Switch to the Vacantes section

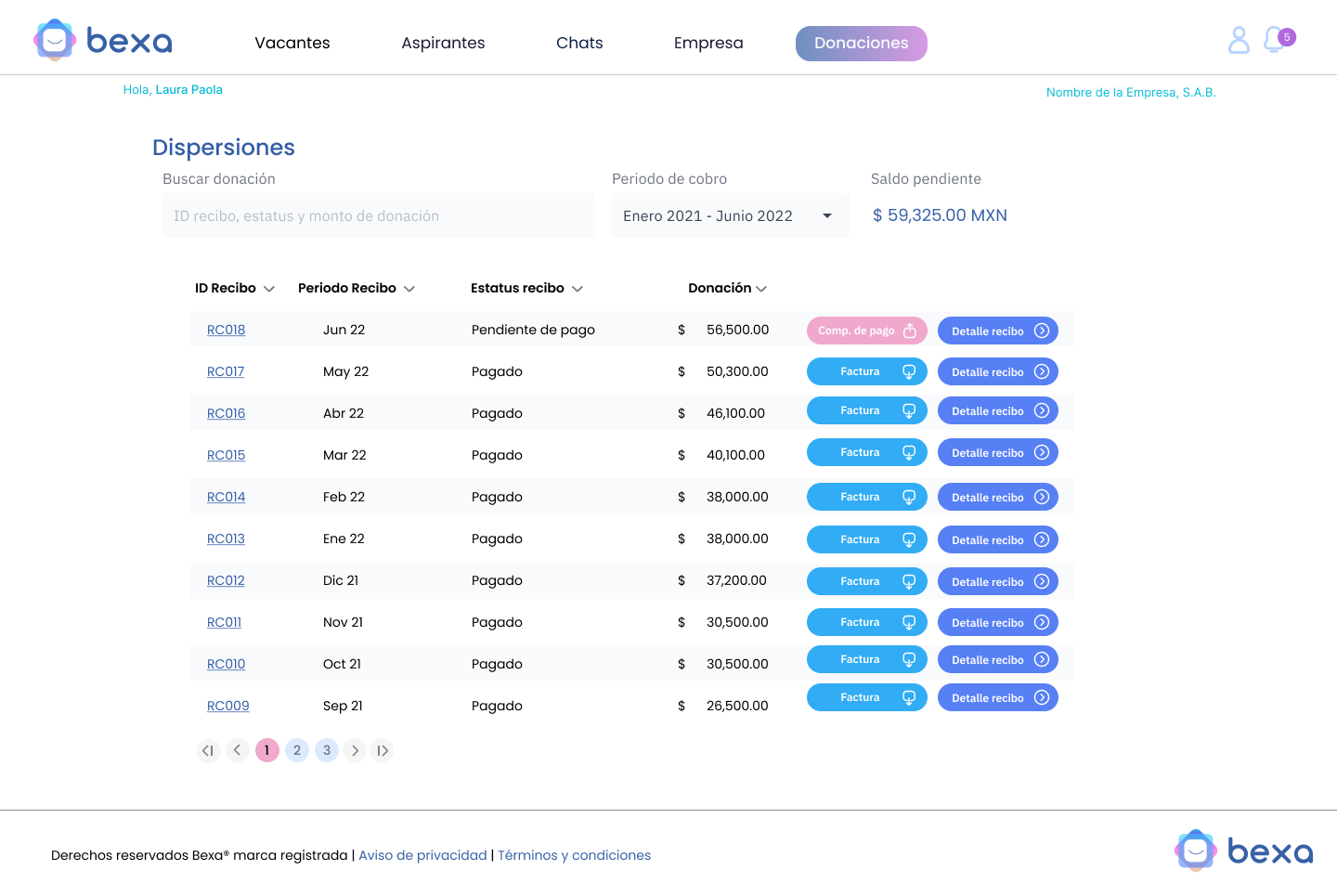click(x=292, y=43)
